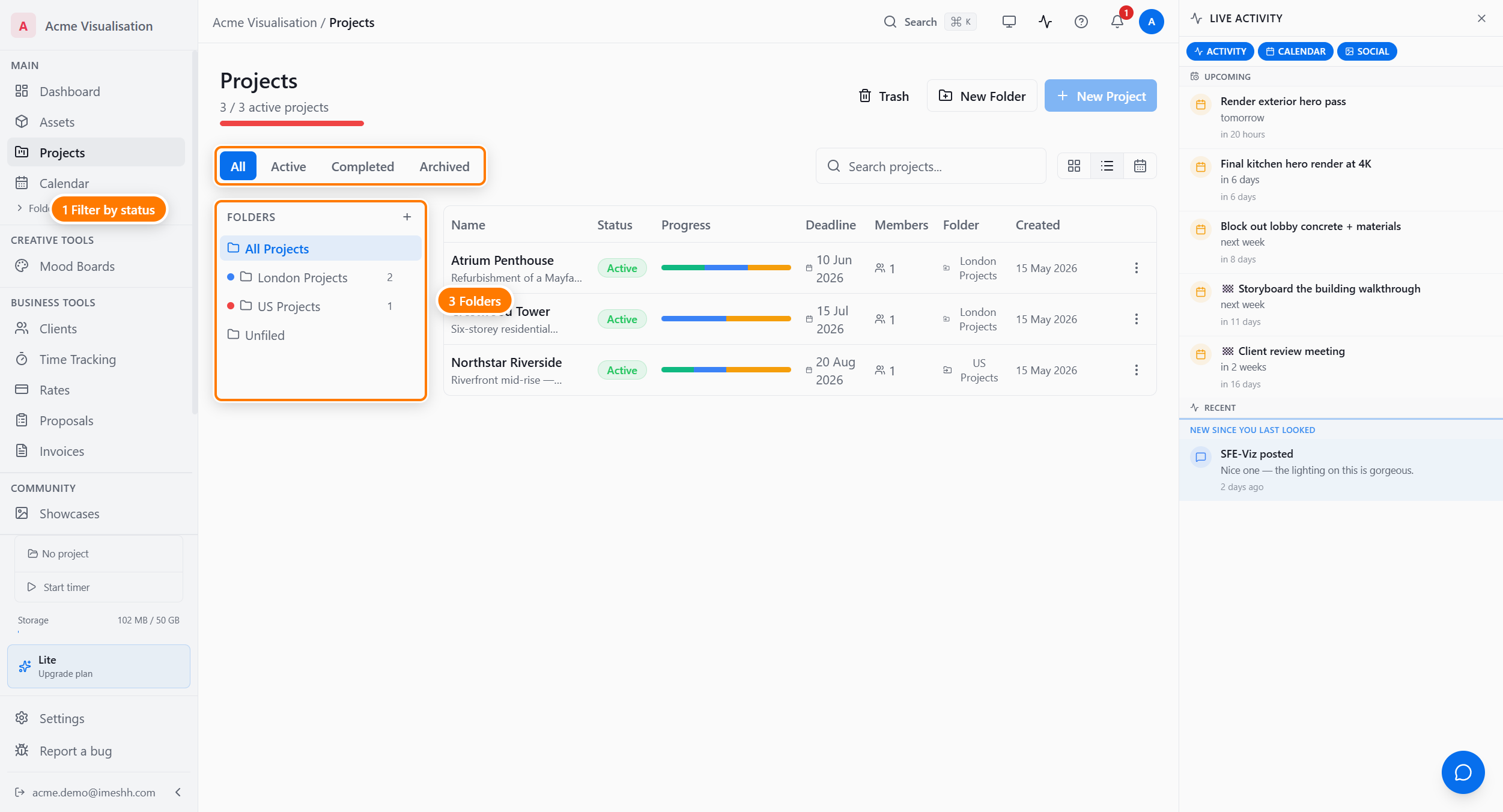Switch to list view

pyautogui.click(x=1107, y=166)
